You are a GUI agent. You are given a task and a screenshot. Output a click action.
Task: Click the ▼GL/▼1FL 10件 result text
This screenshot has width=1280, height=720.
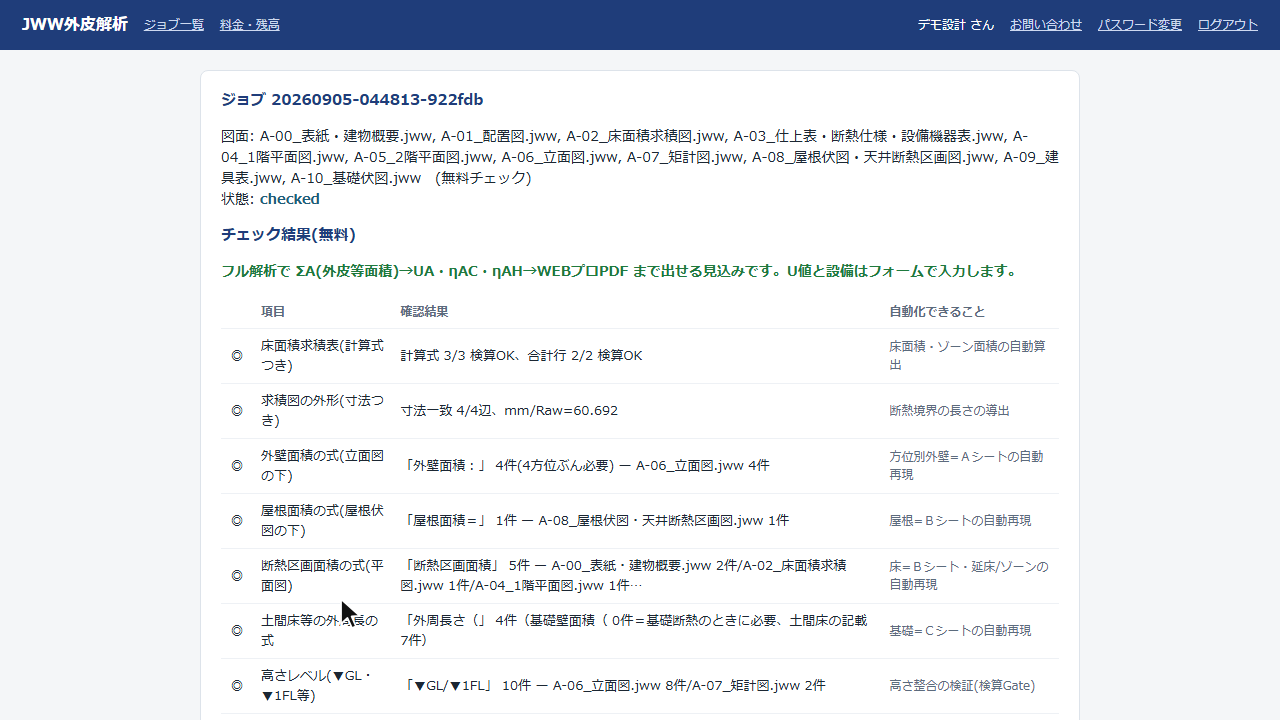click(613, 686)
